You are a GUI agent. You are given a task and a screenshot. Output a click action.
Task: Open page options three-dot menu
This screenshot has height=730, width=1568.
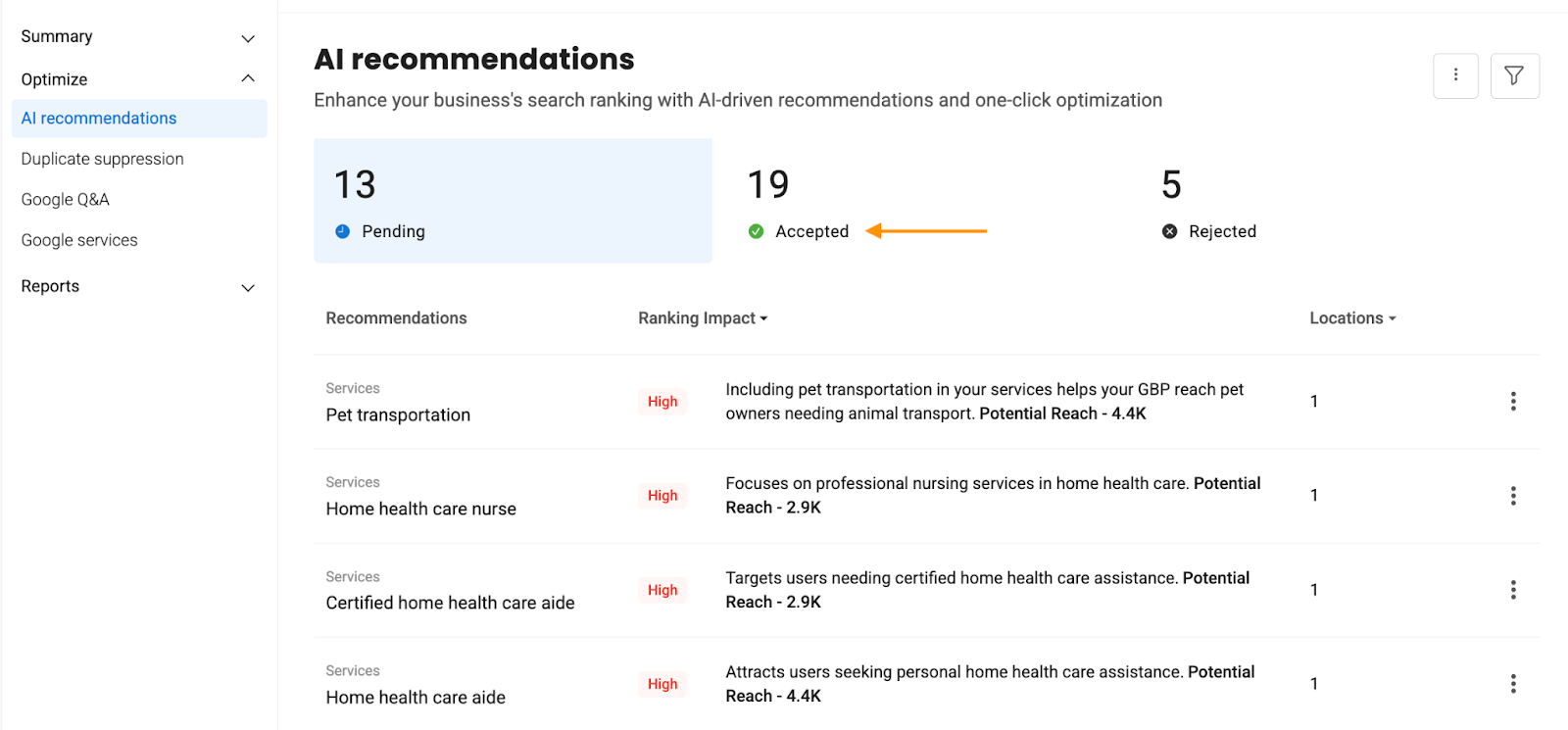[x=1455, y=75]
